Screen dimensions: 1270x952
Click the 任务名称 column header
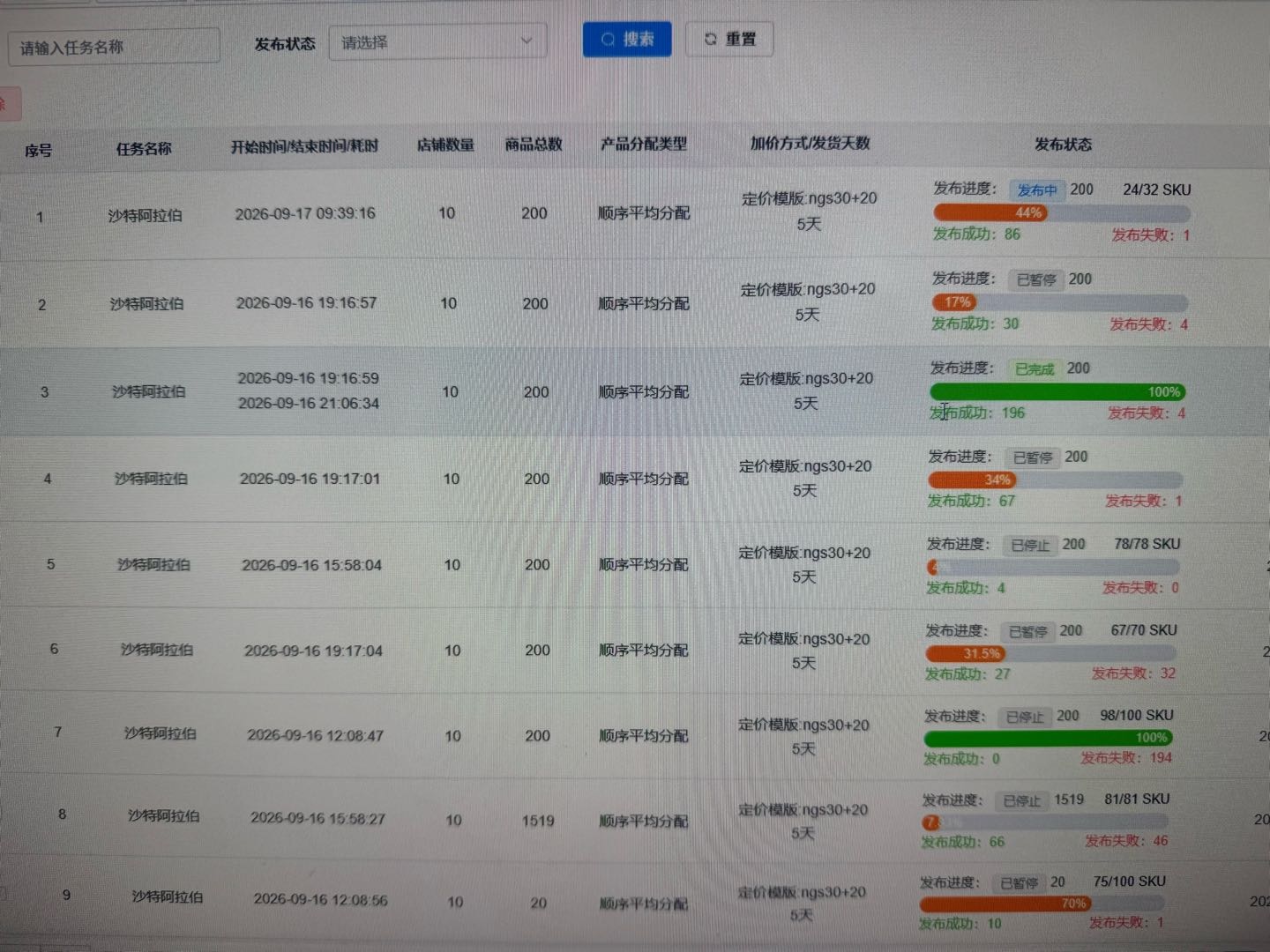coord(144,149)
